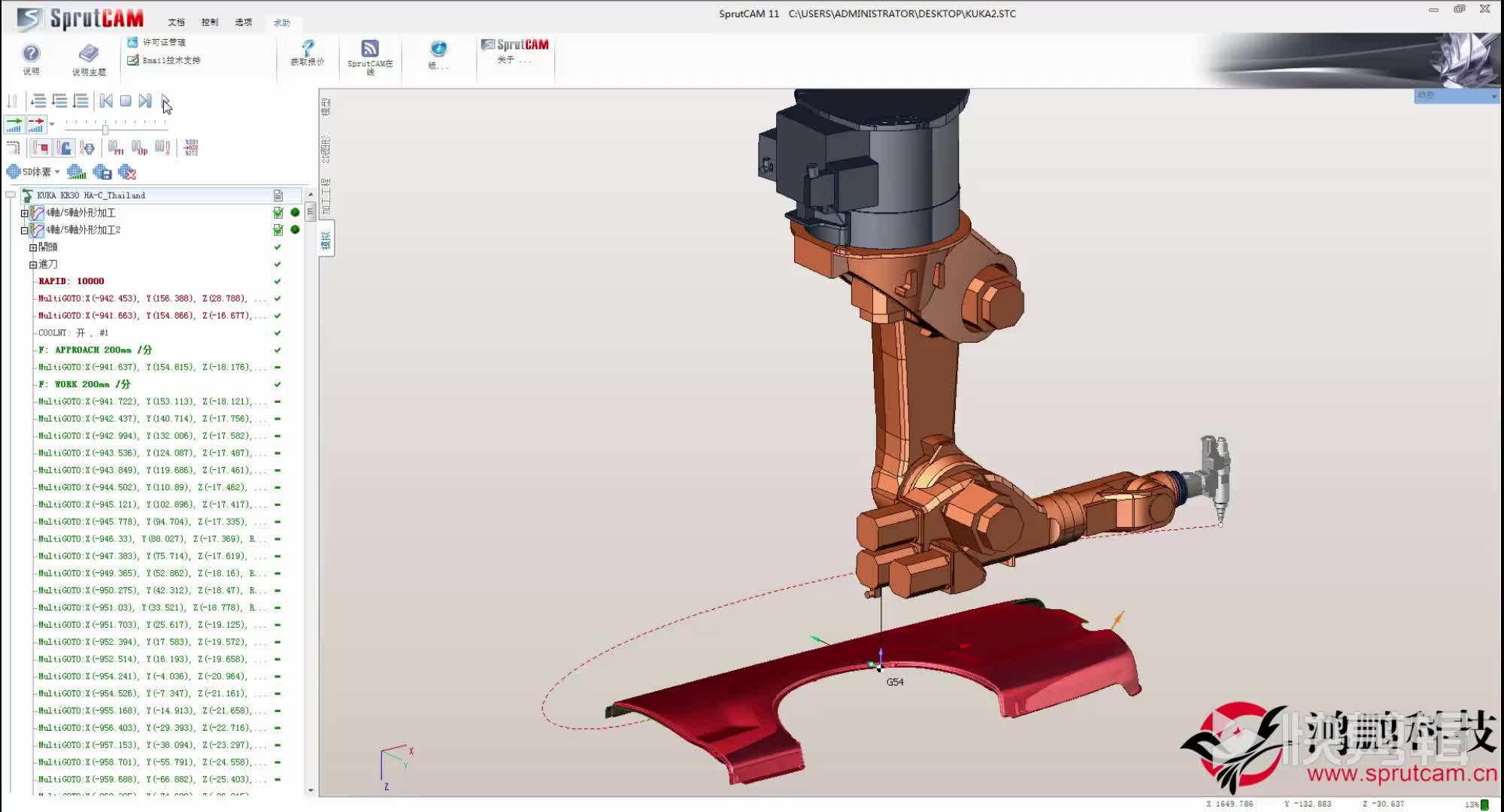The image size is (1504, 812).
Task: Open speed mode dropdown arrow
Action: click(x=52, y=125)
